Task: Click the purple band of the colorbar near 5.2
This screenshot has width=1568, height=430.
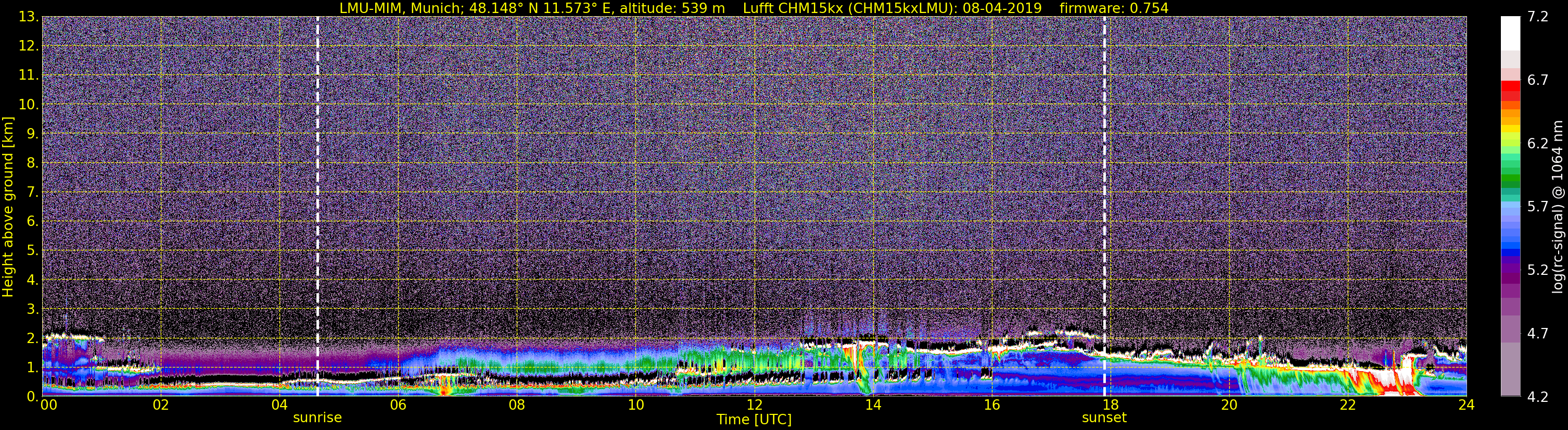Action: tap(1510, 269)
